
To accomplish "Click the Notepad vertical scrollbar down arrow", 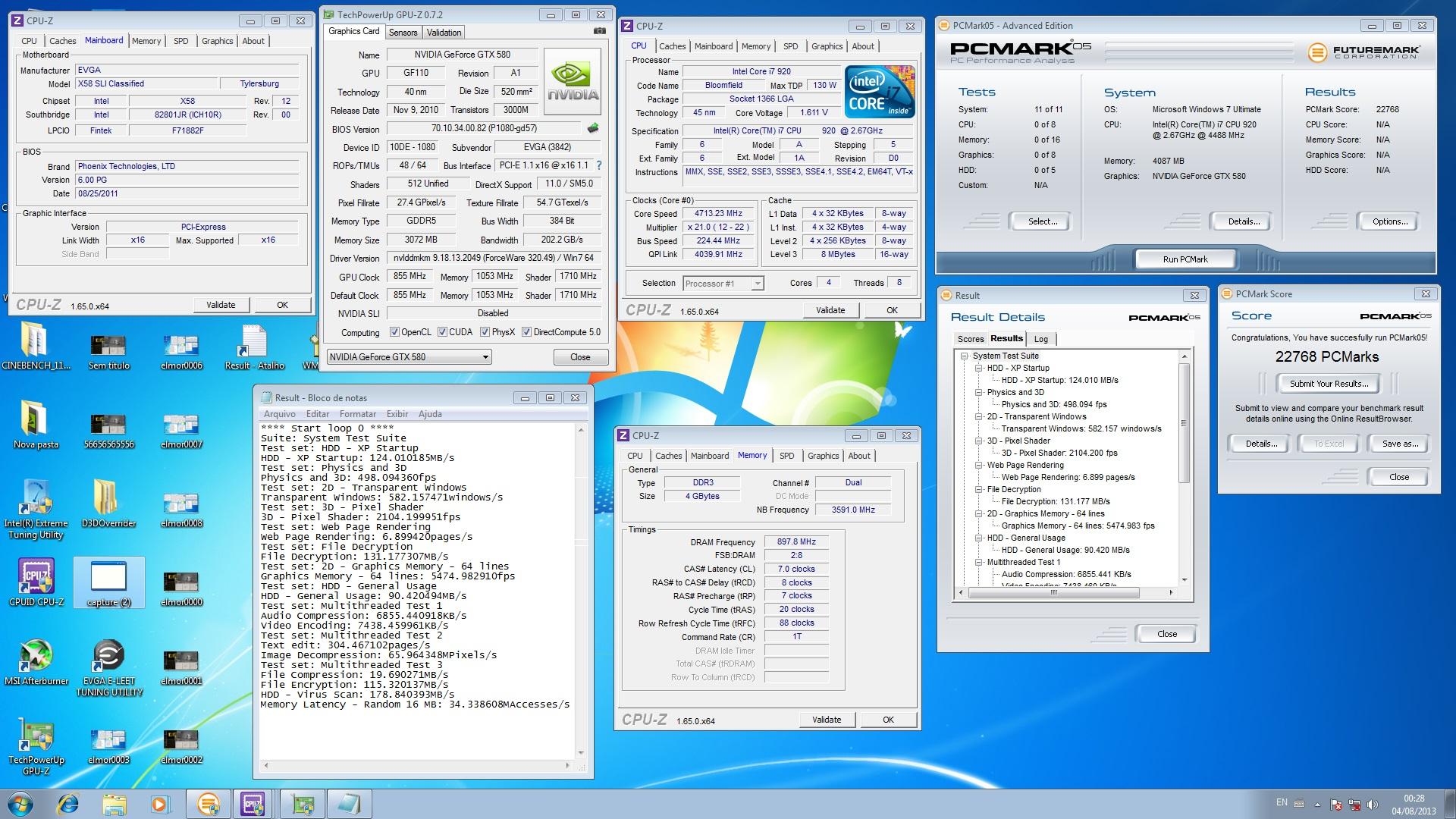I will 581,753.
